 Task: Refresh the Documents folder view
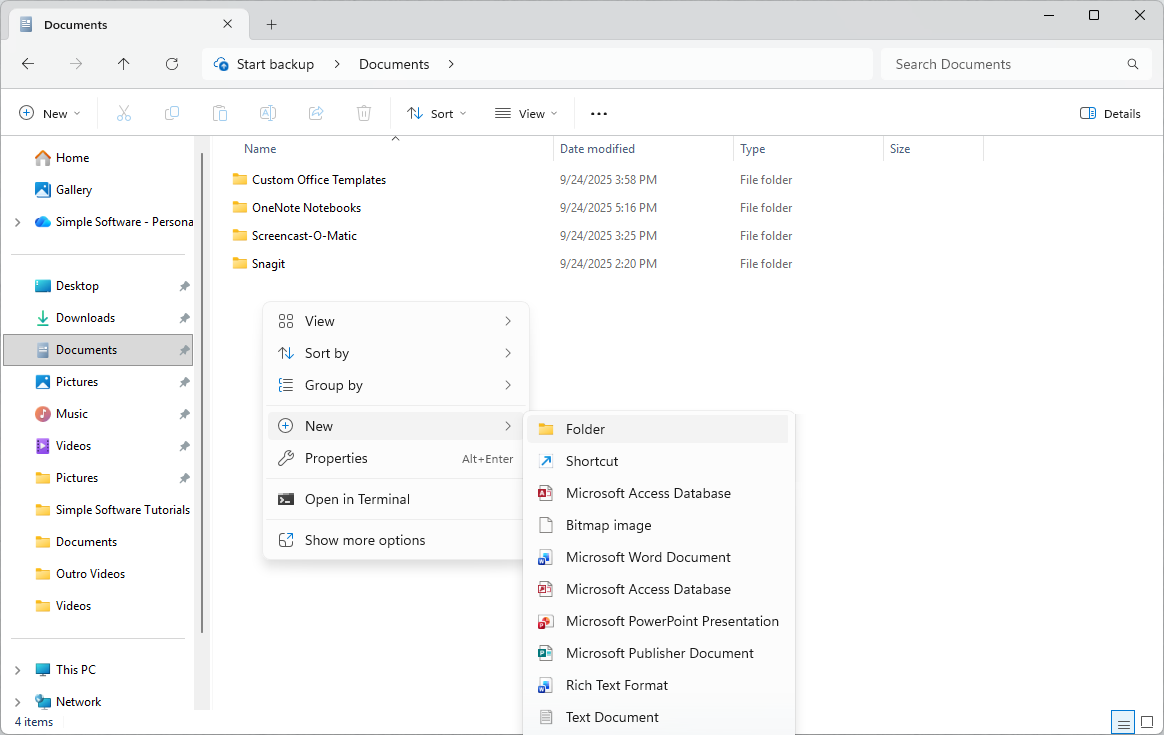coord(171,64)
